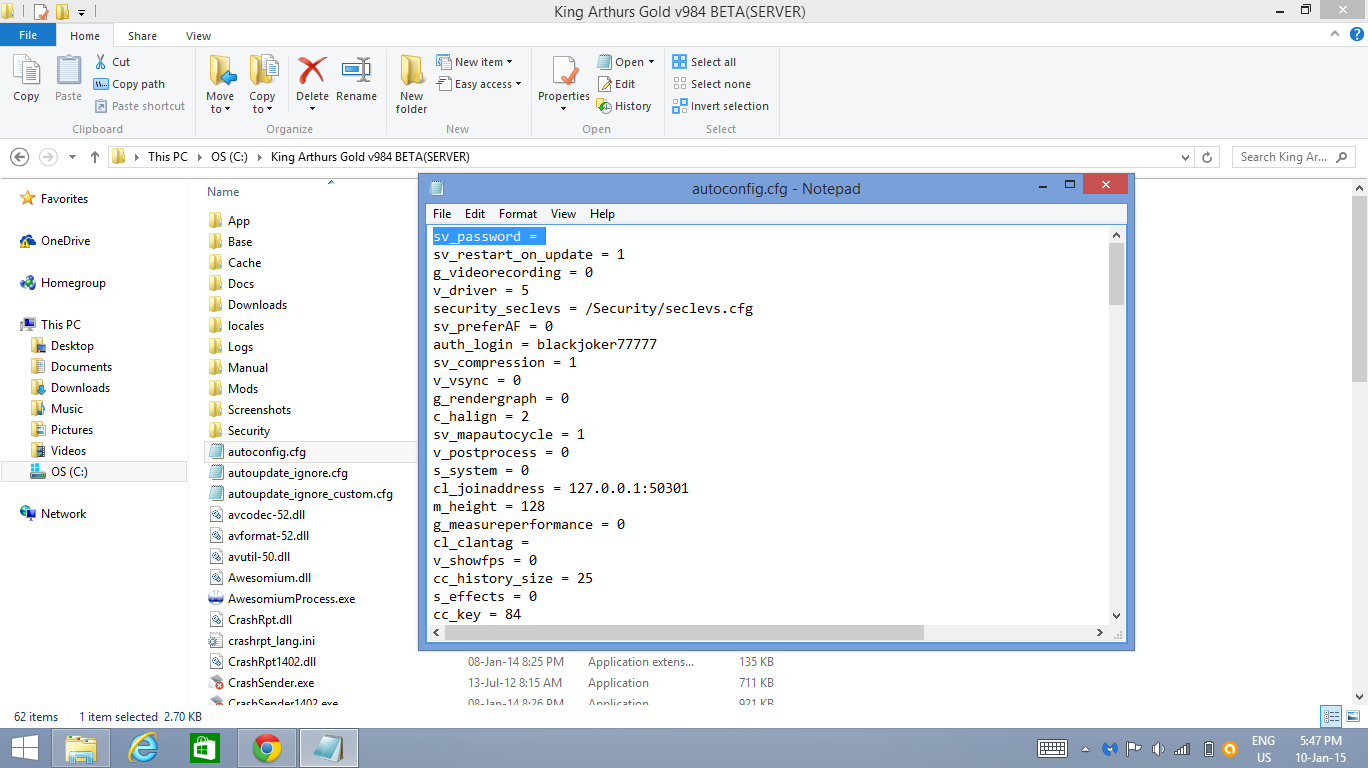
Task: Show hidden tray icons arrow
Action: 1085,748
